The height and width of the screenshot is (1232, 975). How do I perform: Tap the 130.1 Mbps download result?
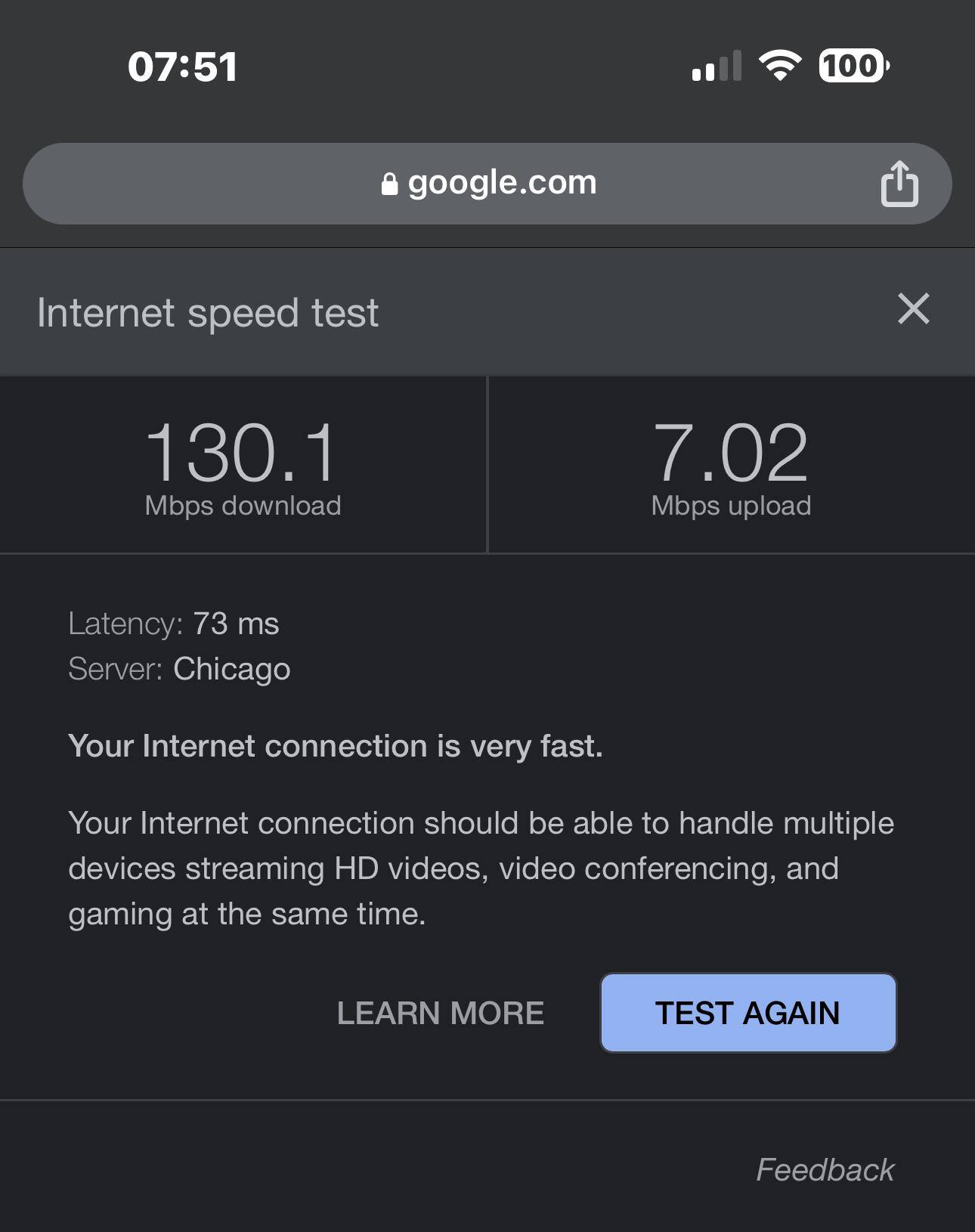[242, 453]
